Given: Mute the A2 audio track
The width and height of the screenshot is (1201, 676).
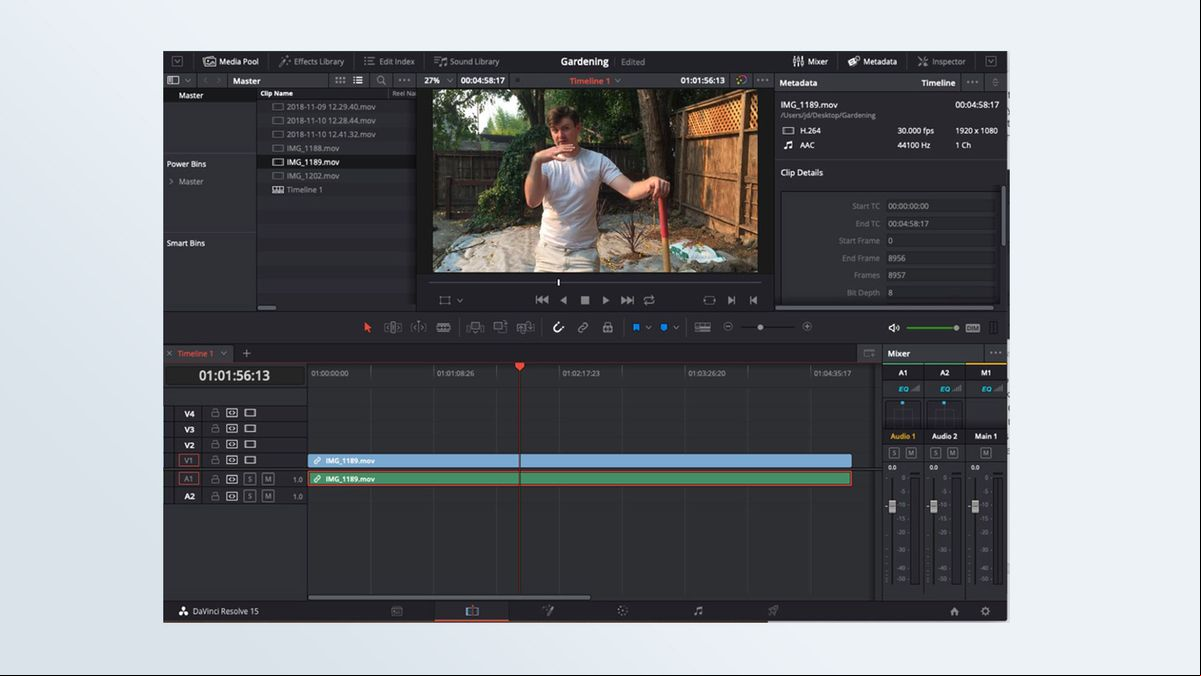Looking at the screenshot, I should [x=268, y=496].
